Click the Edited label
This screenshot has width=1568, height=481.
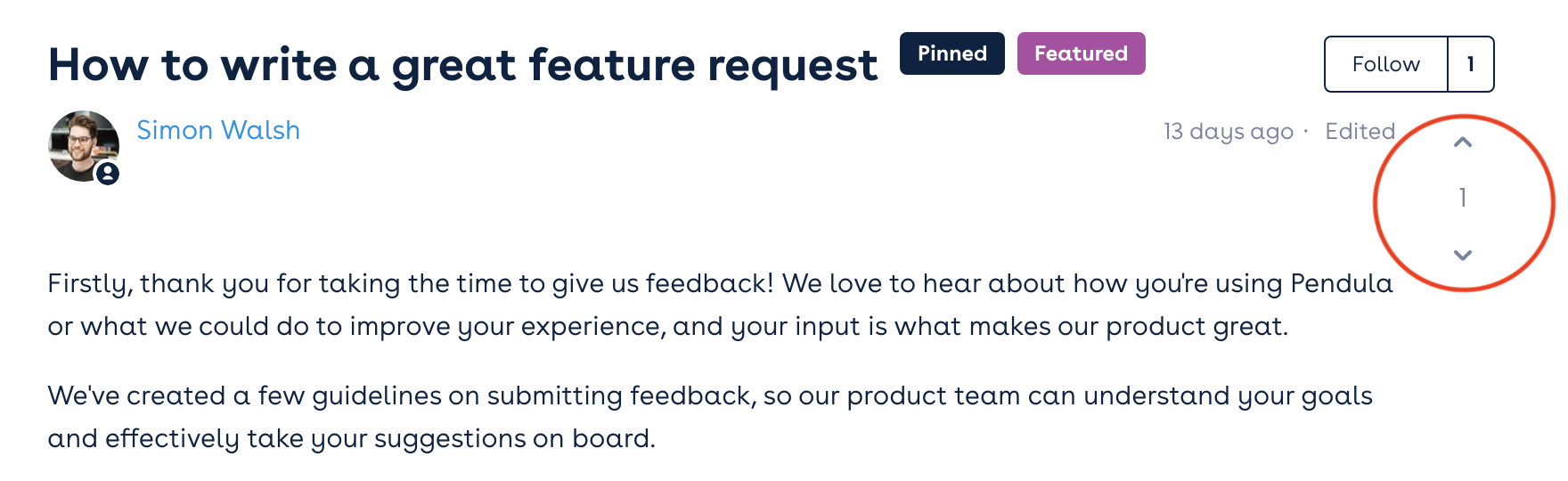click(1360, 131)
